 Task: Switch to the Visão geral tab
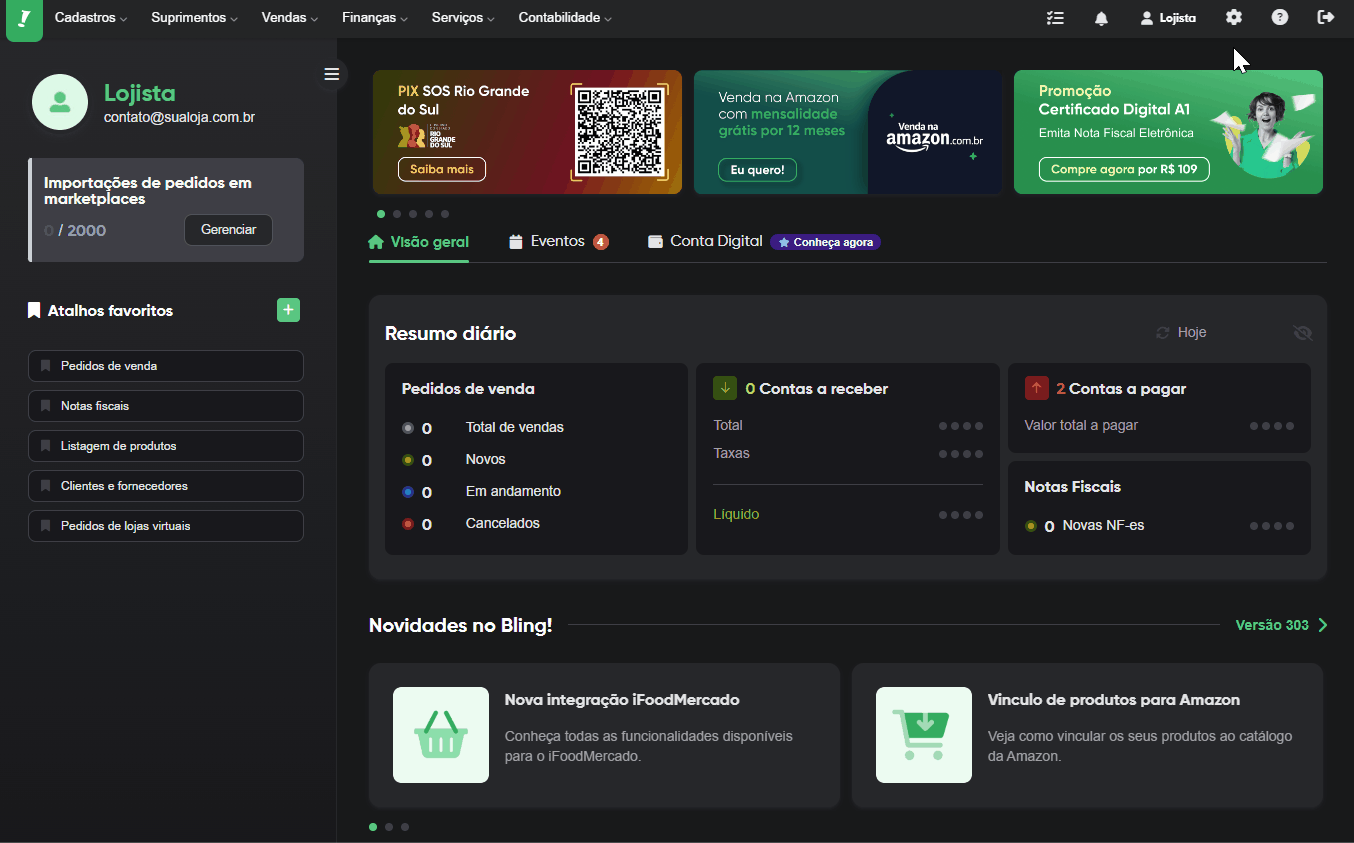[x=419, y=242]
